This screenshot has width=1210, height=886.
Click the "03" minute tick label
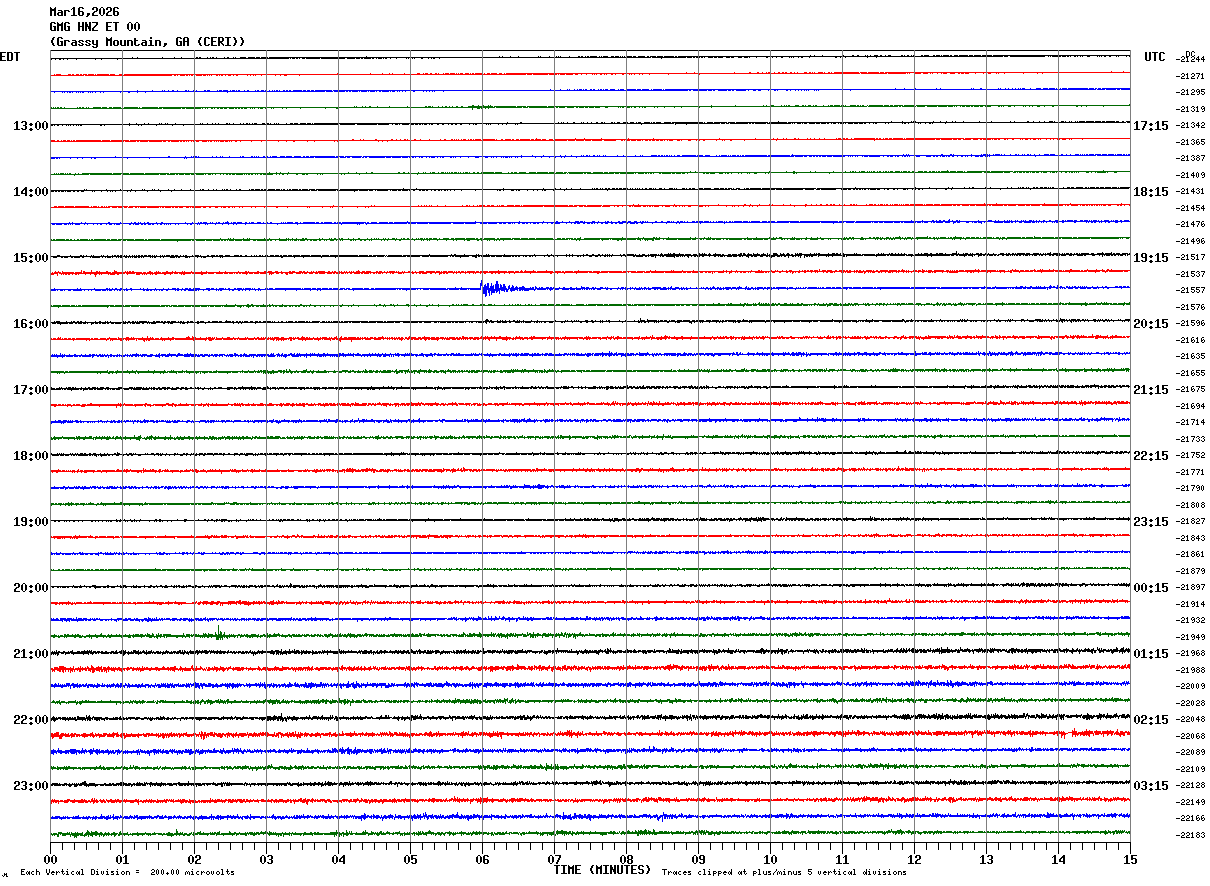pos(266,859)
